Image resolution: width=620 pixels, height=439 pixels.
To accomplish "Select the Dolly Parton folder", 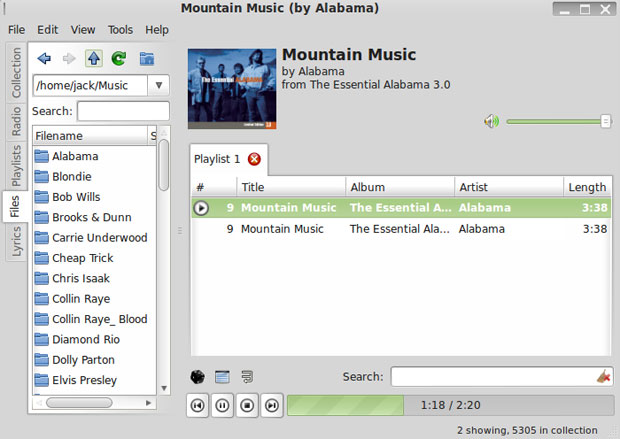I will pyautogui.click(x=83, y=360).
